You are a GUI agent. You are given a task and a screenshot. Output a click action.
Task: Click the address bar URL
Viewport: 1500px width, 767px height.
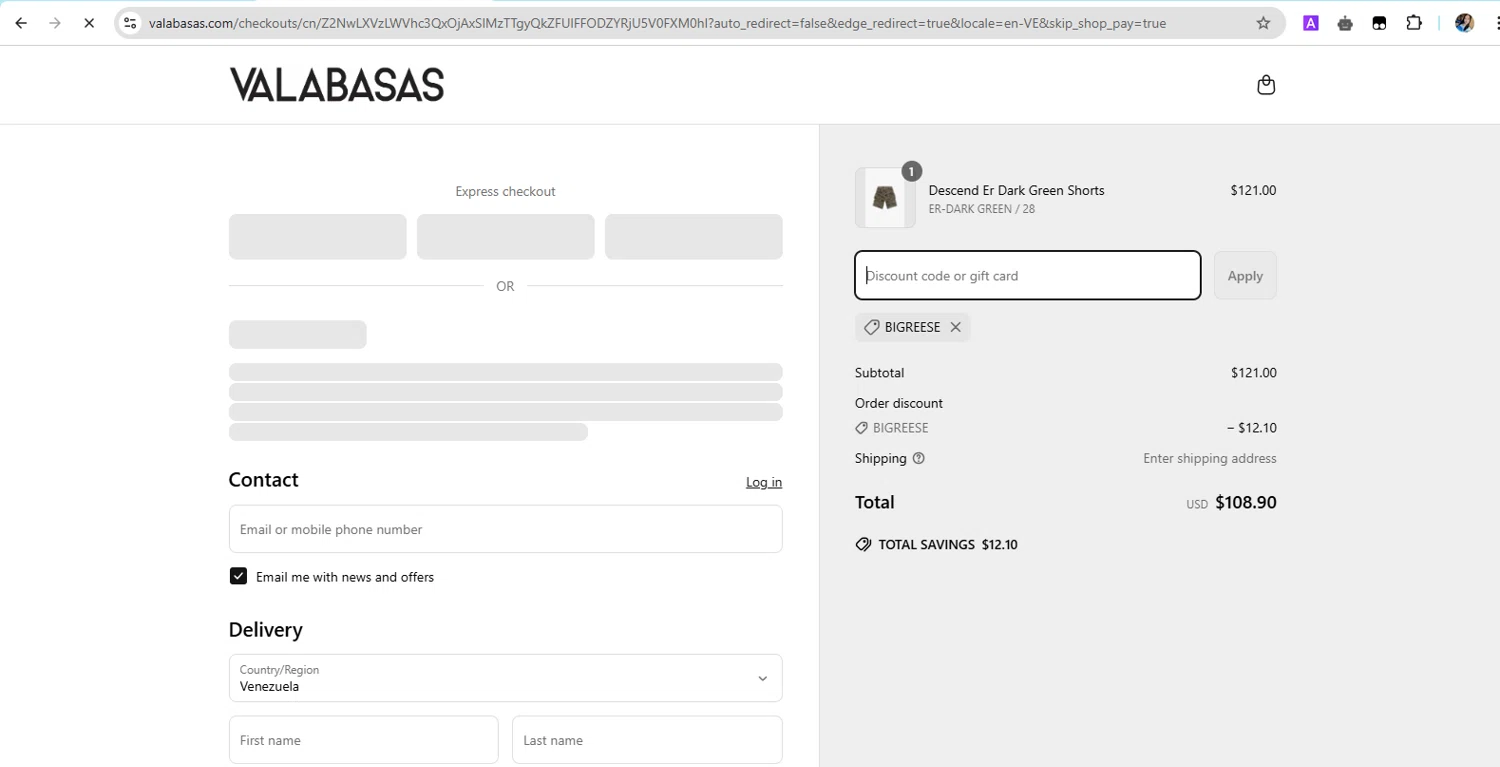(657, 23)
